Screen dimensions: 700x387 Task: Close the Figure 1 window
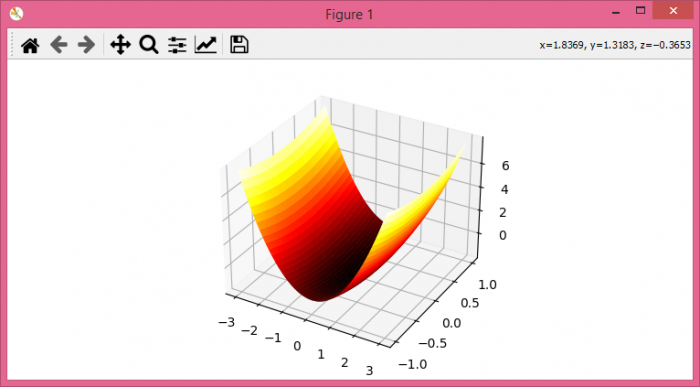pos(673,11)
